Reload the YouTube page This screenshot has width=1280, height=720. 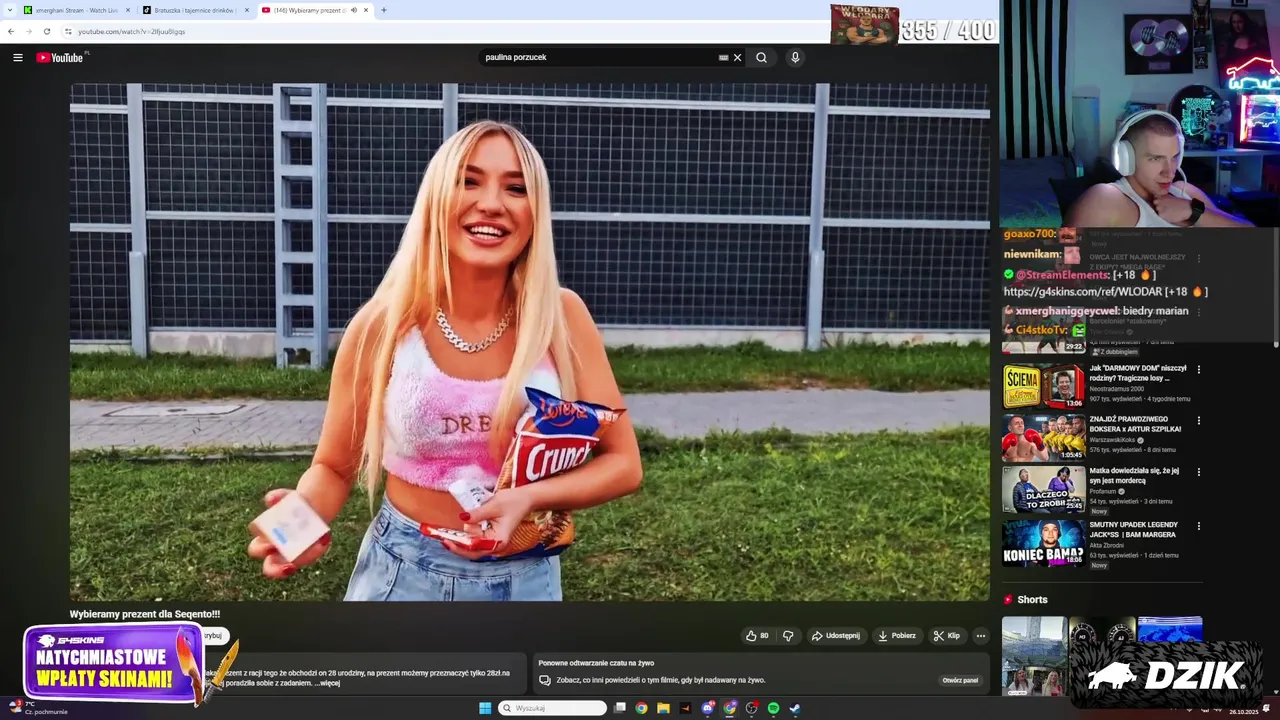[x=46, y=31]
